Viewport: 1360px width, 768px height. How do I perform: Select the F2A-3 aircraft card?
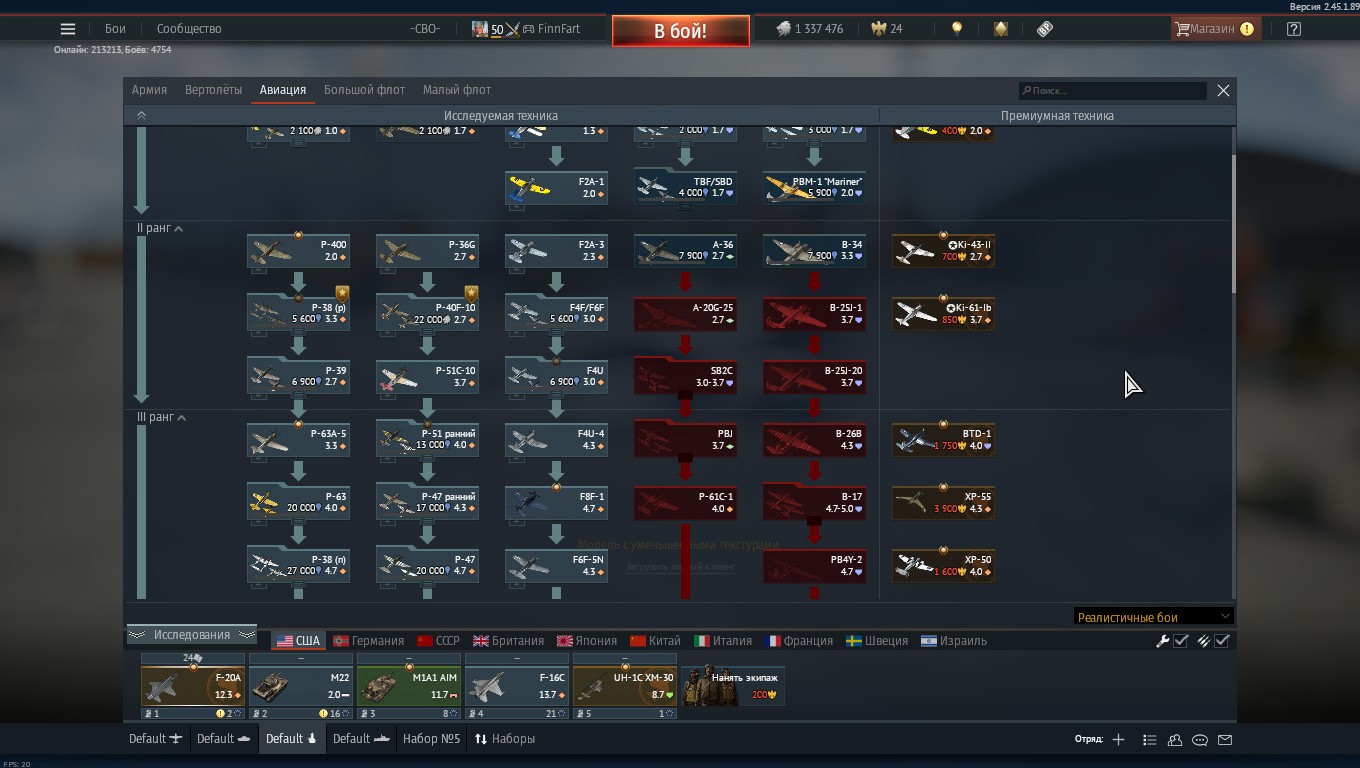[x=556, y=251]
